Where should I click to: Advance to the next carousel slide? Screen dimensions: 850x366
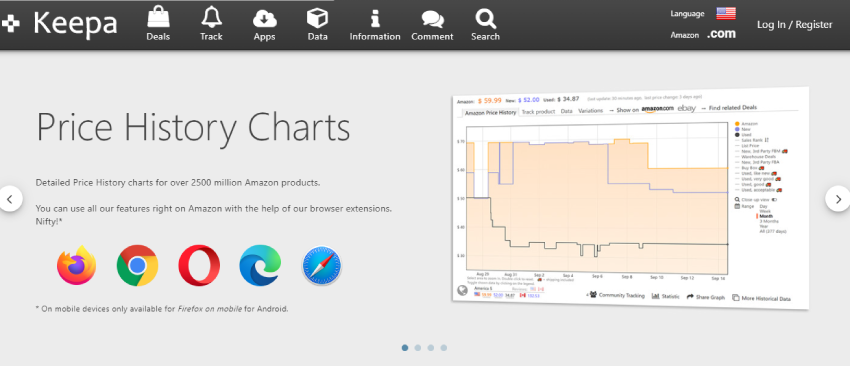tap(838, 199)
